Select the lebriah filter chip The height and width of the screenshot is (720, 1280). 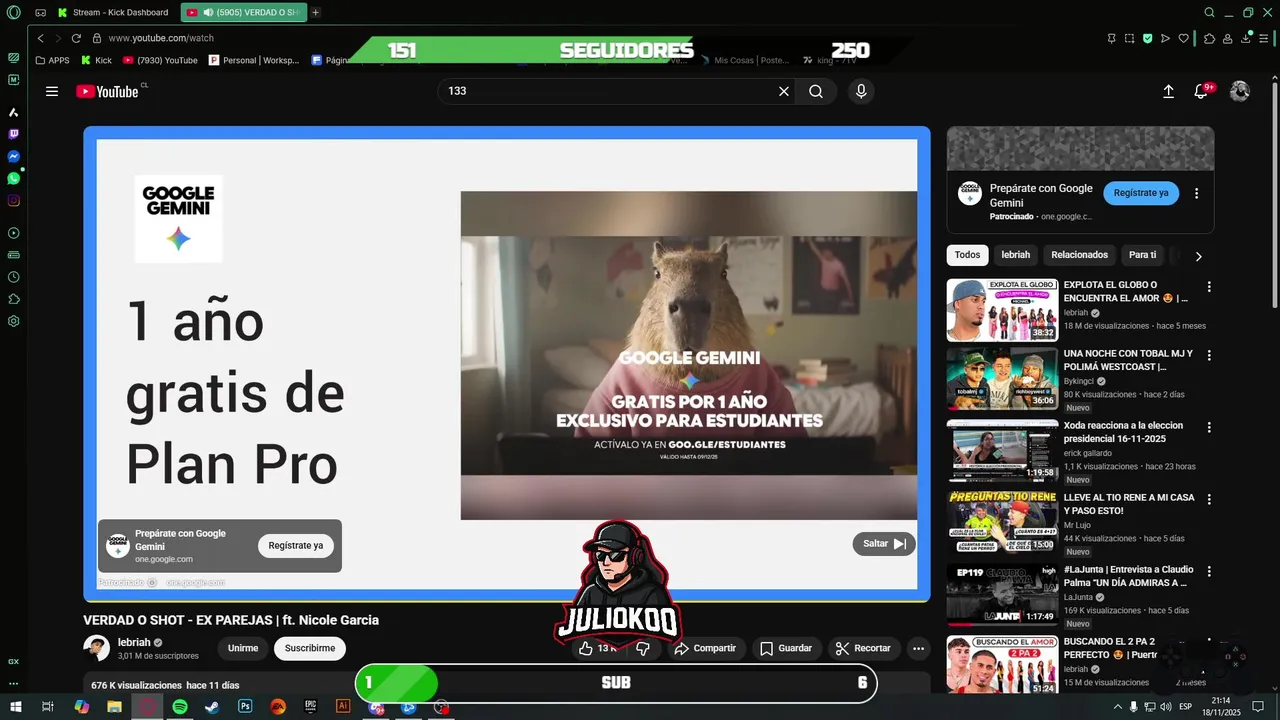(x=1015, y=255)
